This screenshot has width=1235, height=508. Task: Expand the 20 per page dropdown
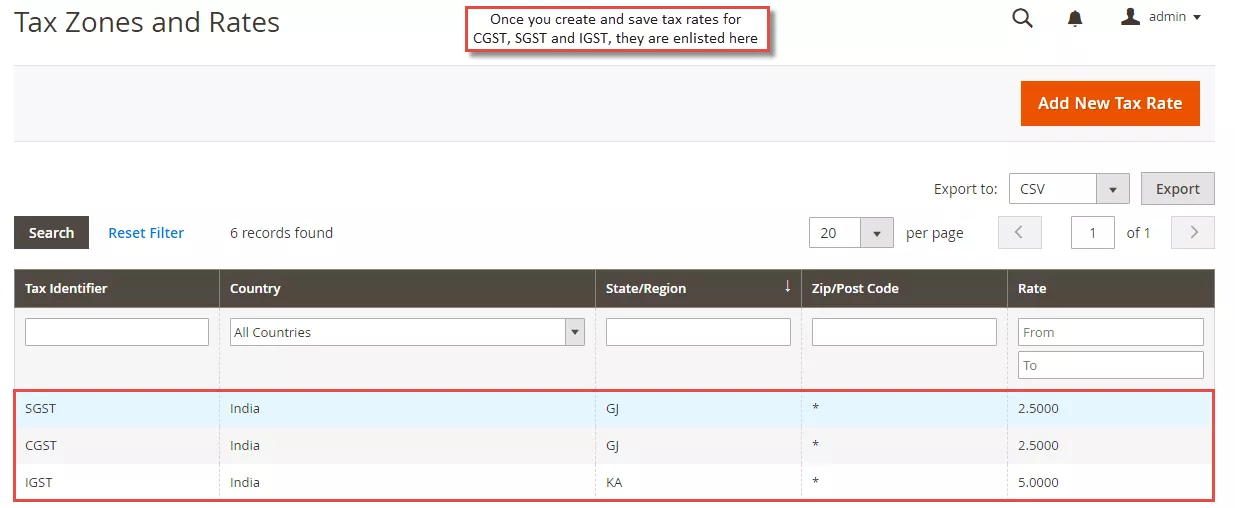pyautogui.click(x=876, y=233)
